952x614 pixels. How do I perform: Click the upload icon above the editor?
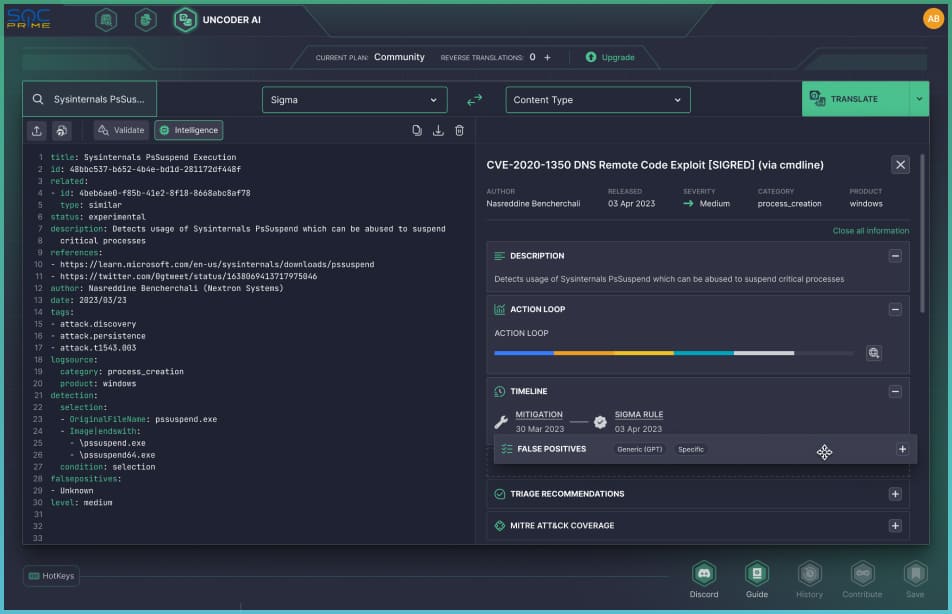click(x=37, y=130)
